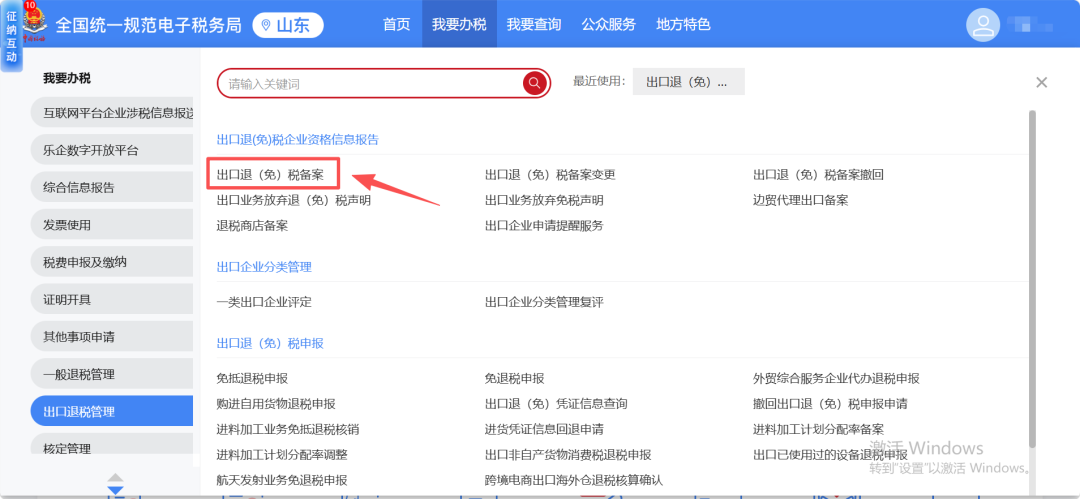
Task: Open 出口退（免）税备案撤回 link
Action: point(818,174)
